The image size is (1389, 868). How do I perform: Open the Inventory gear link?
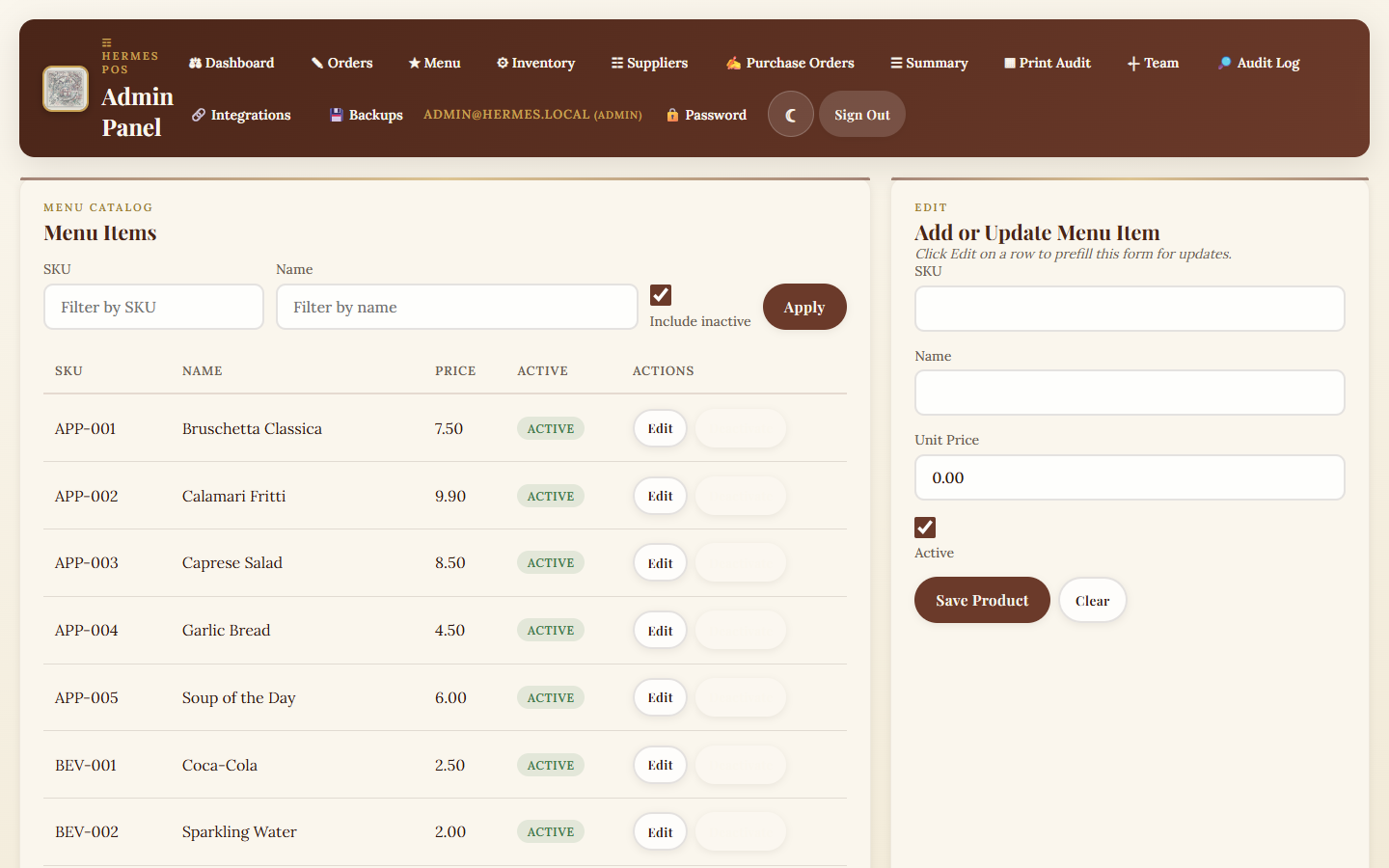pyautogui.click(x=535, y=63)
